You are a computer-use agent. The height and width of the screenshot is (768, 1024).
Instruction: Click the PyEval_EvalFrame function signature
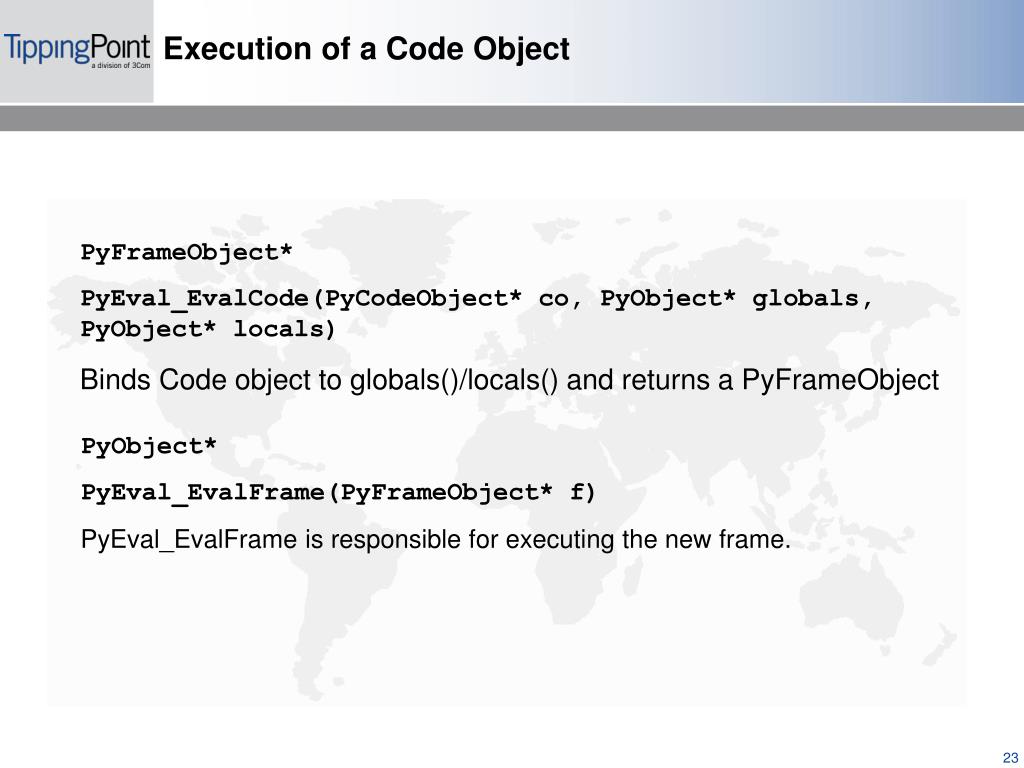click(338, 492)
